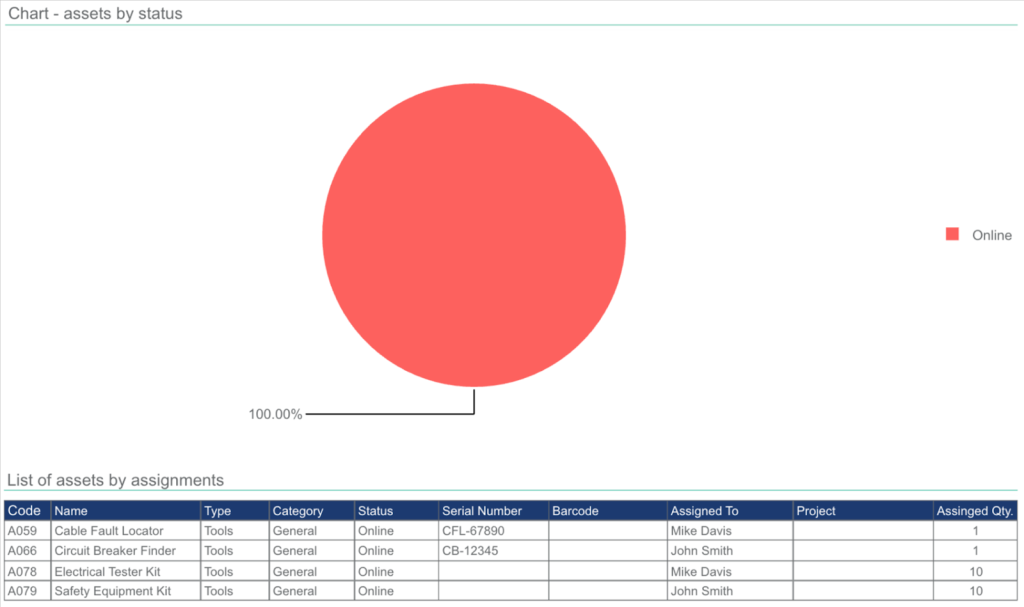The image size is (1024, 607).
Task: Click the Assigned To column header
Action: click(704, 511)
